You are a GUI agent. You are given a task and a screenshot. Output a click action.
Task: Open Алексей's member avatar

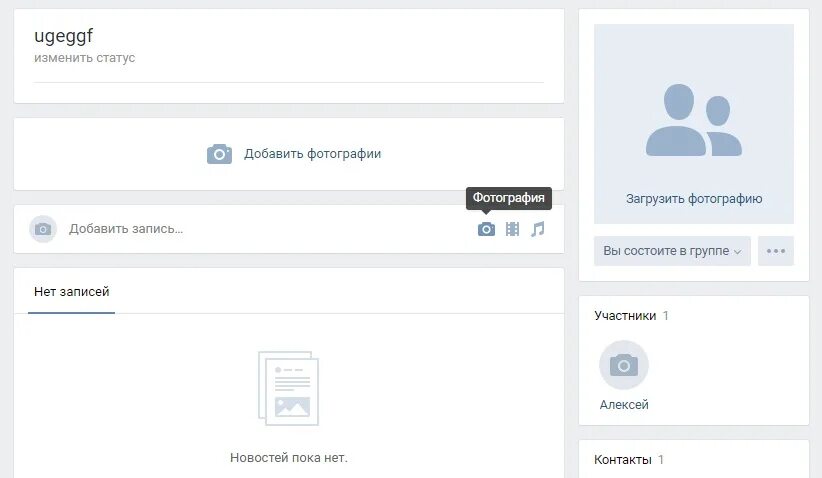(624, 365)
